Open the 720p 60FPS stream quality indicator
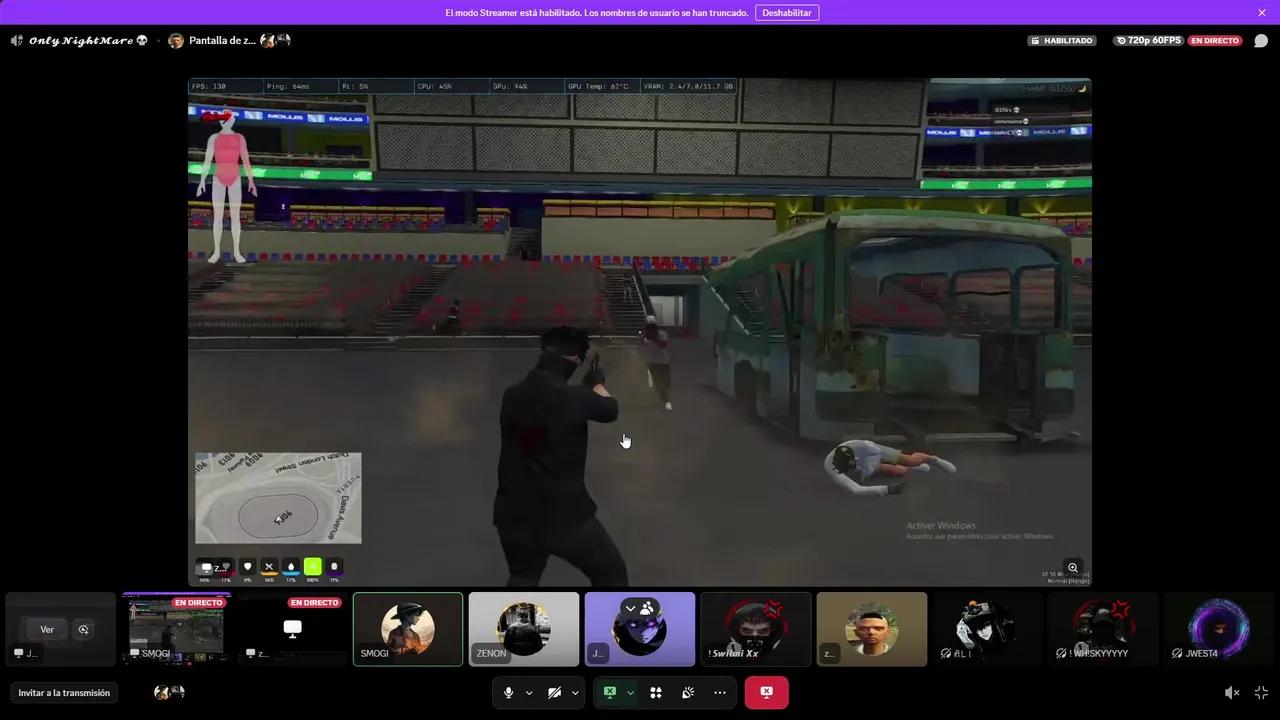Image resolution: width=1280 pixels, height=720 pixels. coord(1148,41)
